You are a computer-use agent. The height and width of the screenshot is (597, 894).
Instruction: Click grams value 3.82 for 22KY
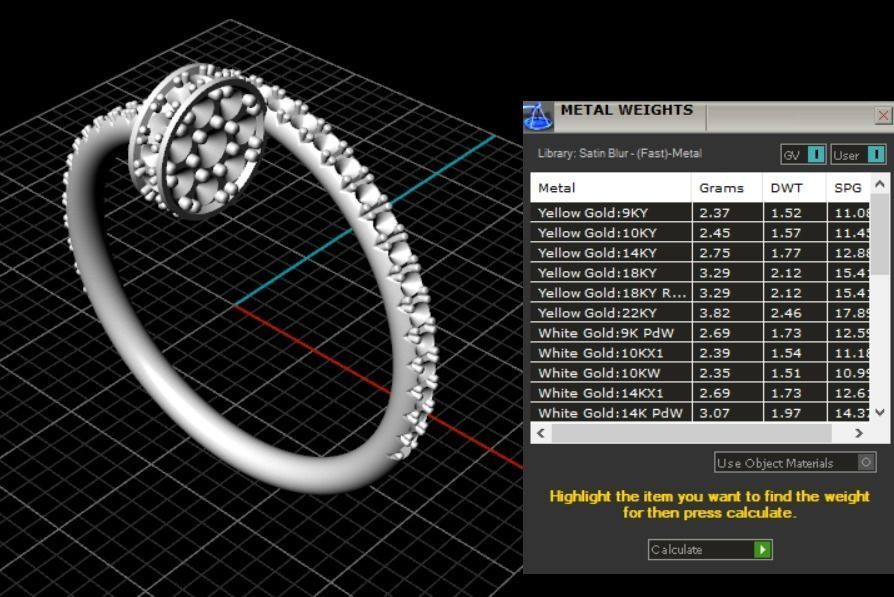click(x=714, y=312)
